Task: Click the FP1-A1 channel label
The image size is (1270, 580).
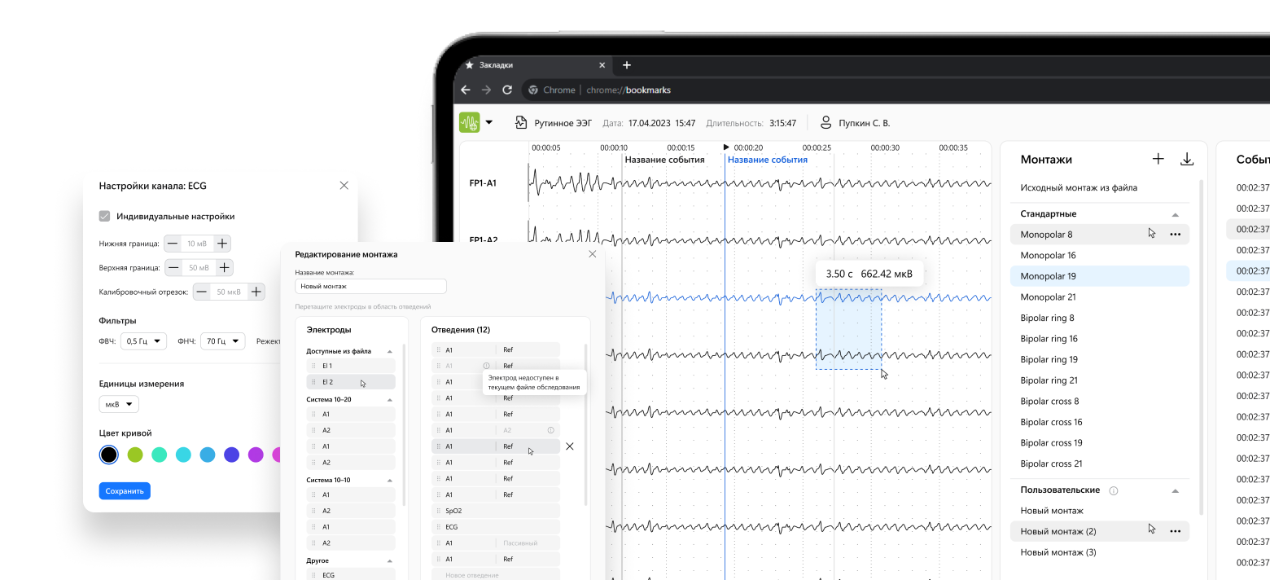Action: point(483,183)
